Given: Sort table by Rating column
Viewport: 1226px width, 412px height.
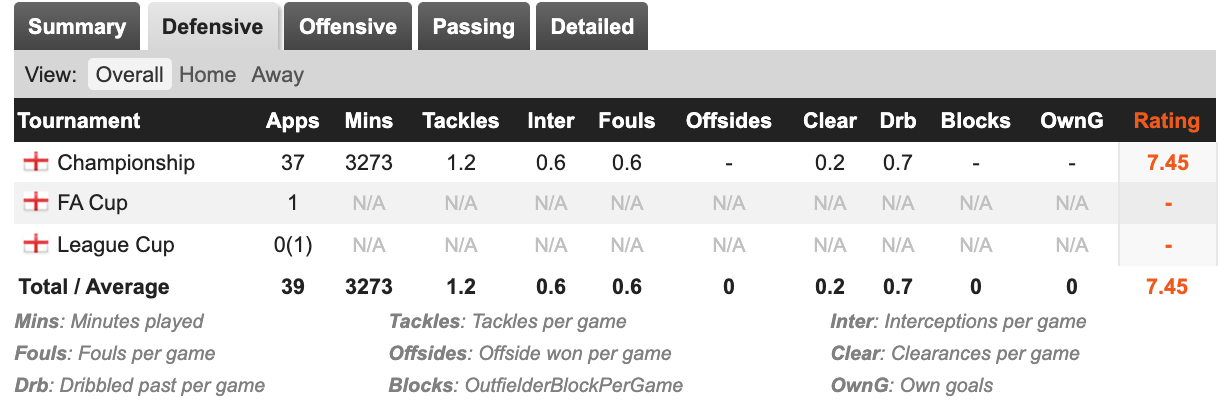Looking at the screenshot, I should point(1166,121).
